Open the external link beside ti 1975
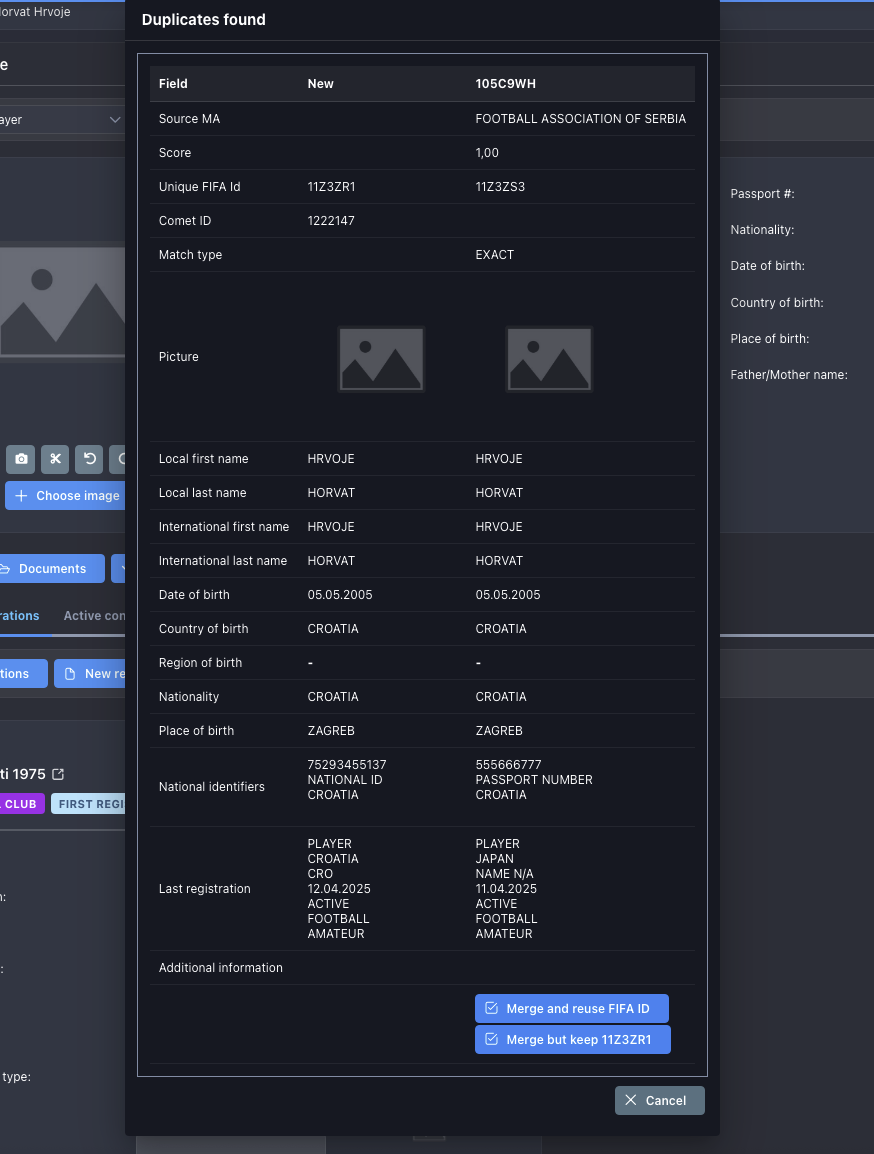The height and width of the screenshot is (1154, 874). click(x=58, y=774)
